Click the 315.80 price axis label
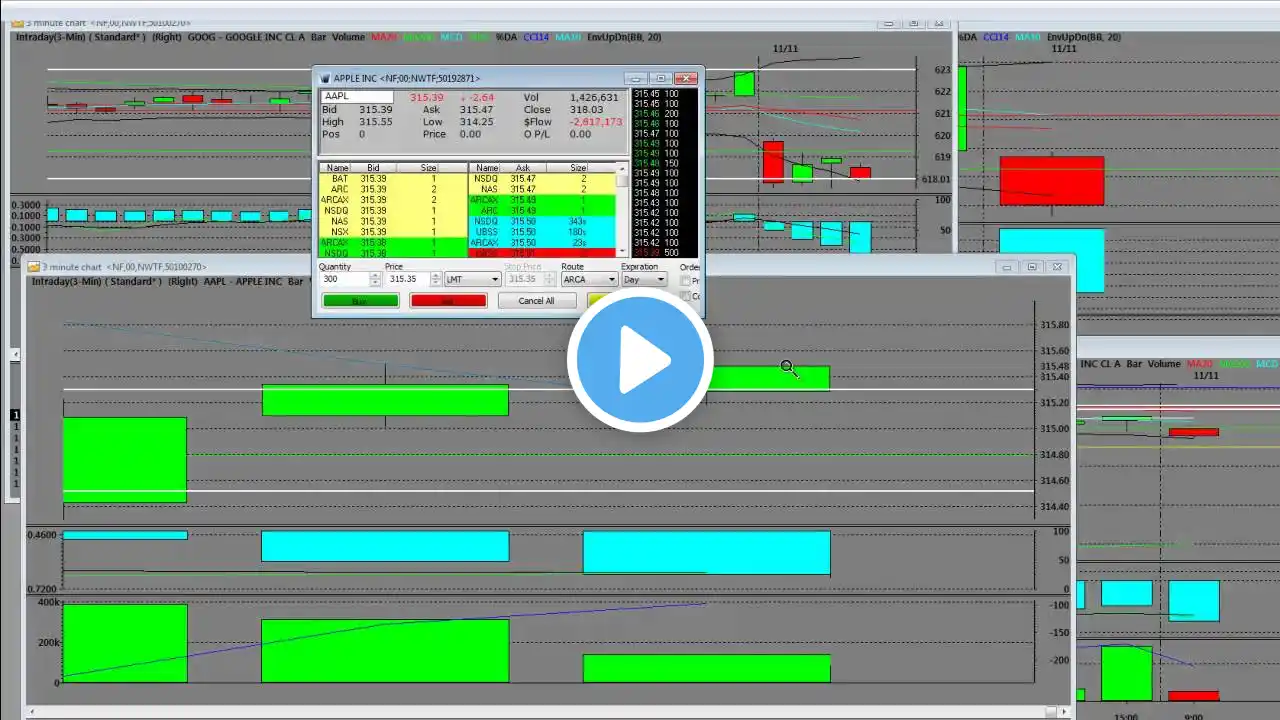 coord(1054,325)
